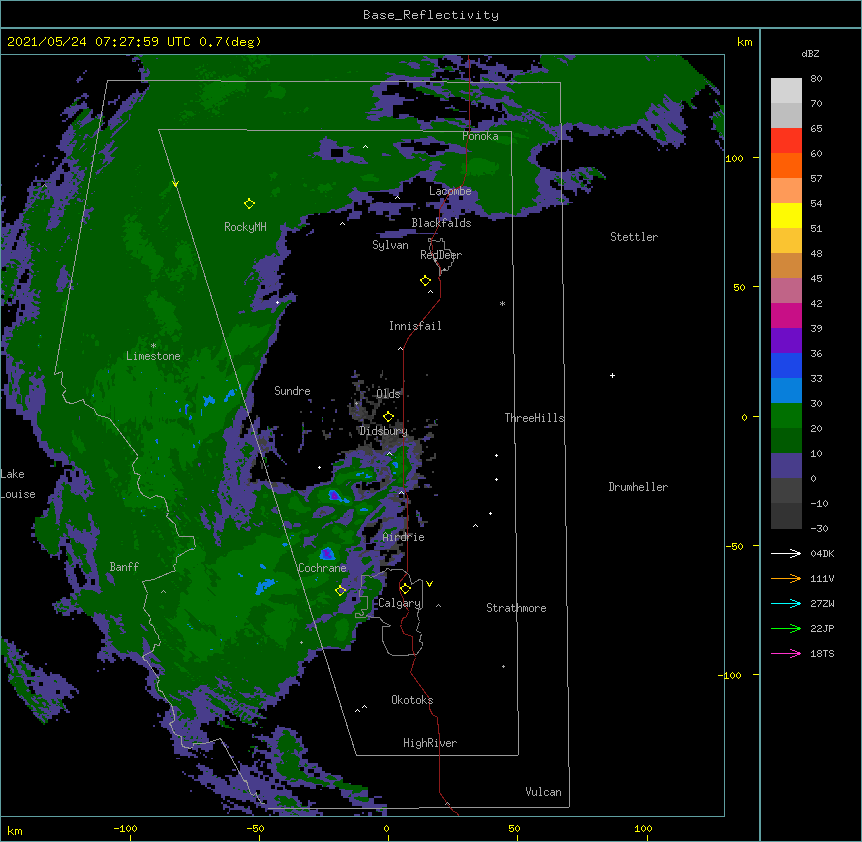Click the ThreeHills label
The image size is (862, 842).
[x=534, y=418]
